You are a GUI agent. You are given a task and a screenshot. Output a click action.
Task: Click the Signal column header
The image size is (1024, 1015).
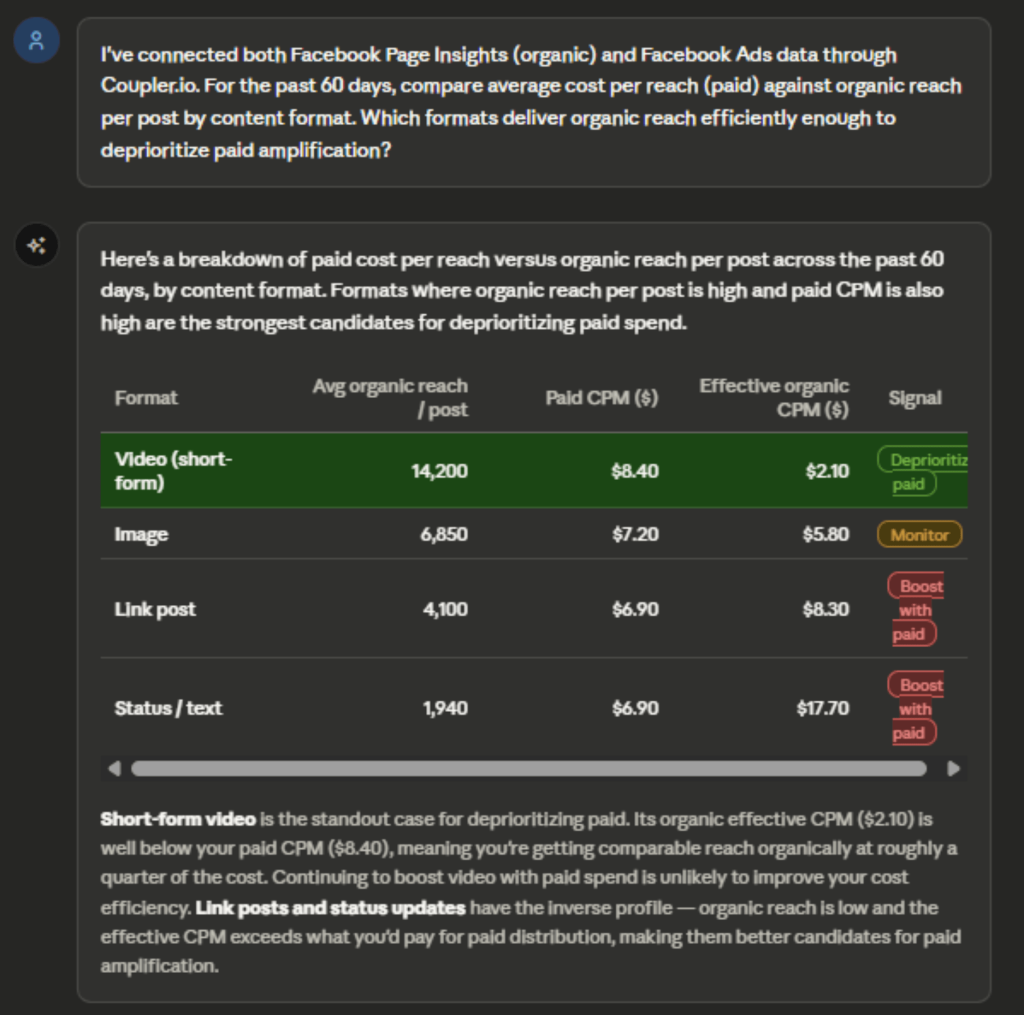(x=914, y=398)
